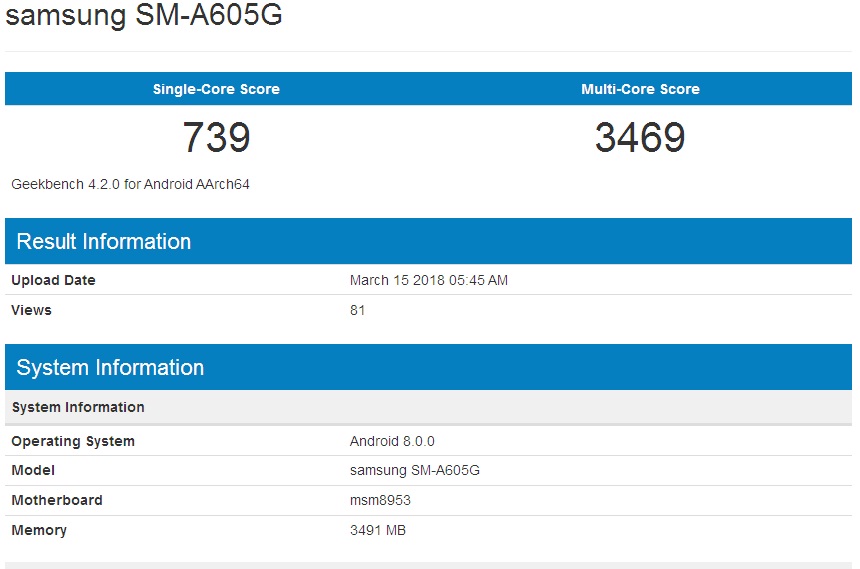860x569 pixels.
Task: Click the single-core score value 739
Action: (x=216, y=138)
